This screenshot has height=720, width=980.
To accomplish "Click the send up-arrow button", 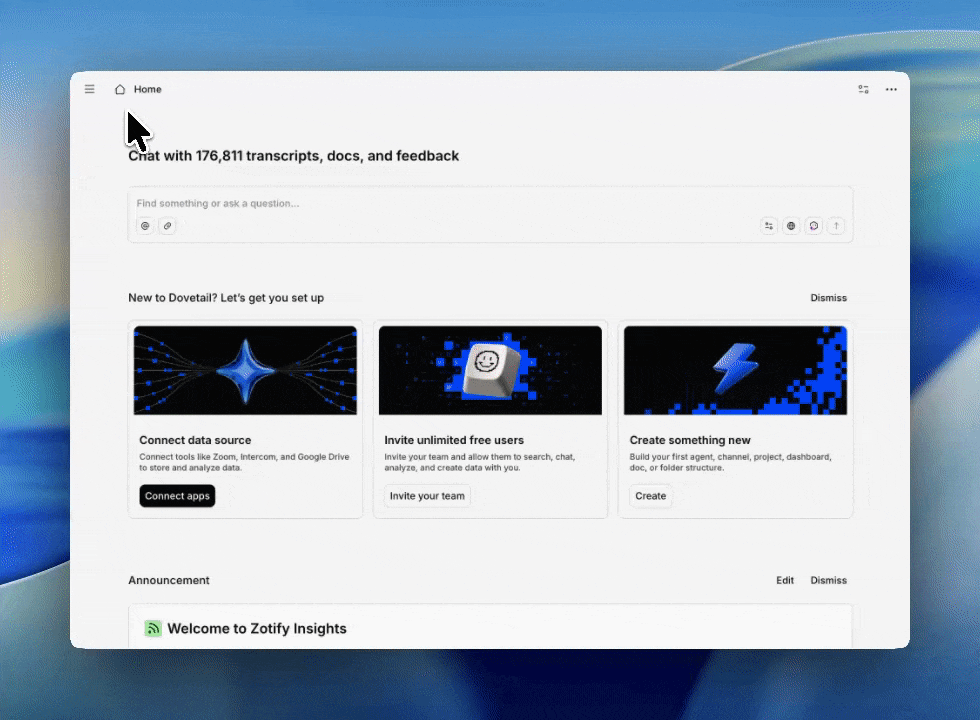I will [836, 226].
